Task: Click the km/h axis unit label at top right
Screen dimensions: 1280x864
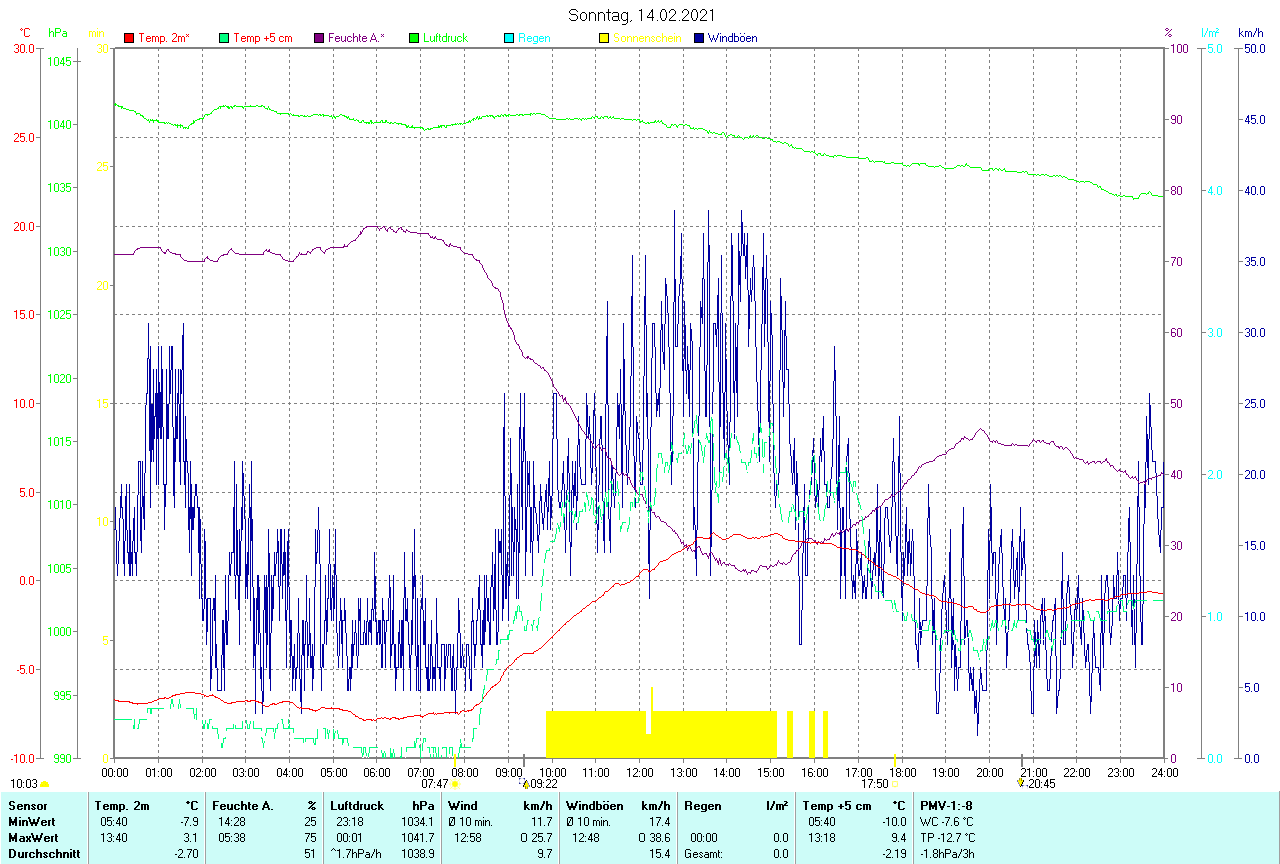Action: (1251, 32)
